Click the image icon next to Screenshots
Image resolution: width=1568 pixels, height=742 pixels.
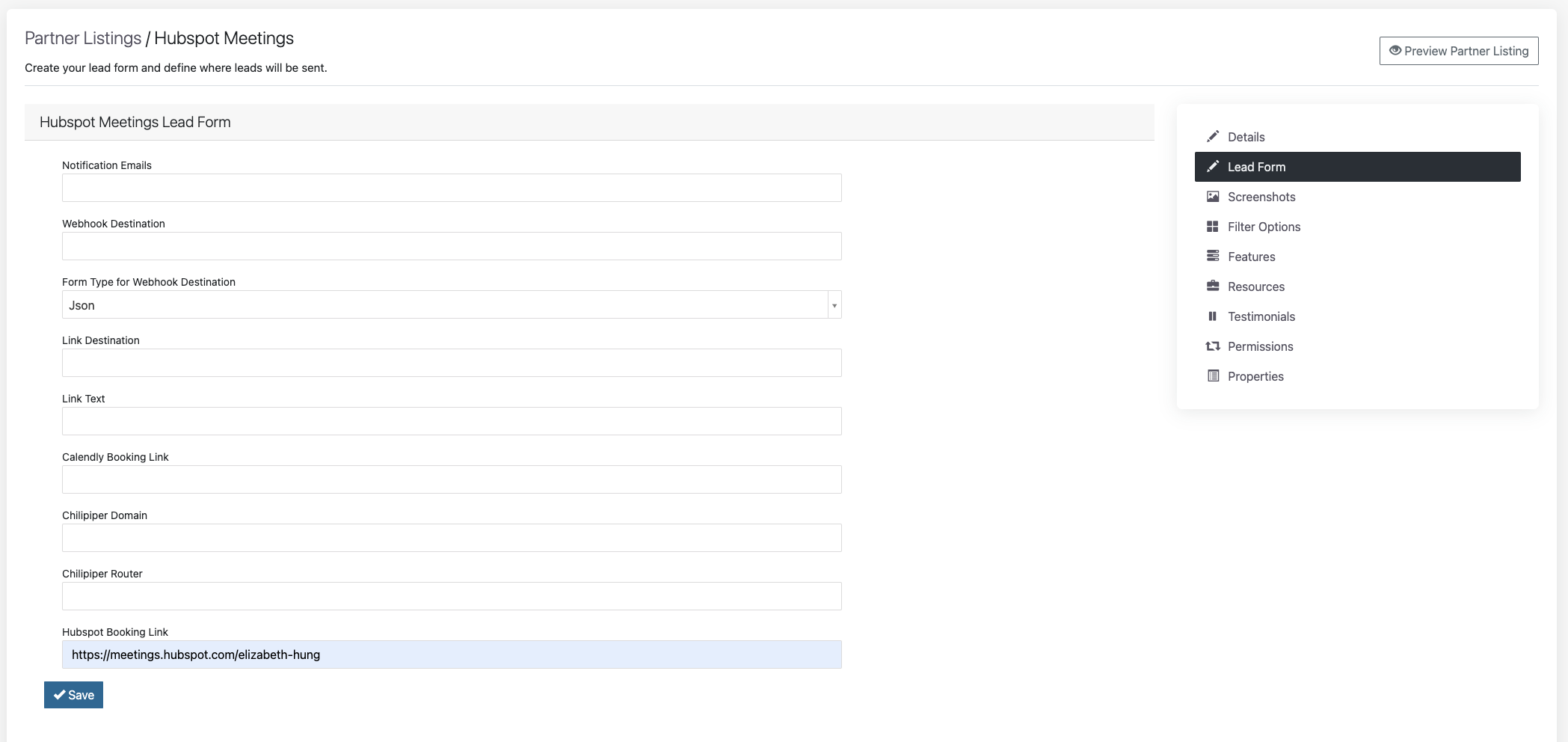(1213, 197)
